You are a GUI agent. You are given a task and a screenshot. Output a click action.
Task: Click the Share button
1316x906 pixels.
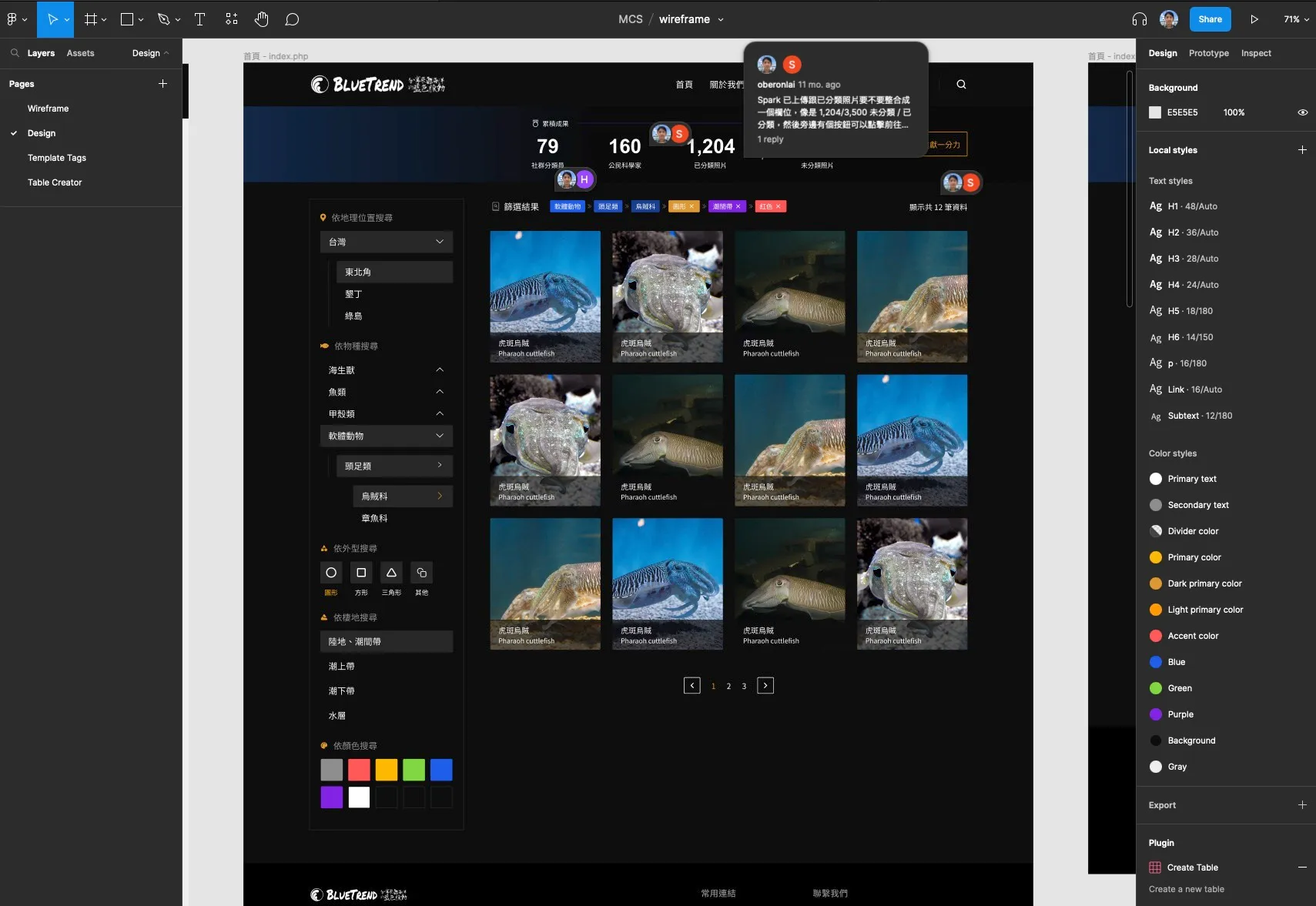click(1209, 18)
